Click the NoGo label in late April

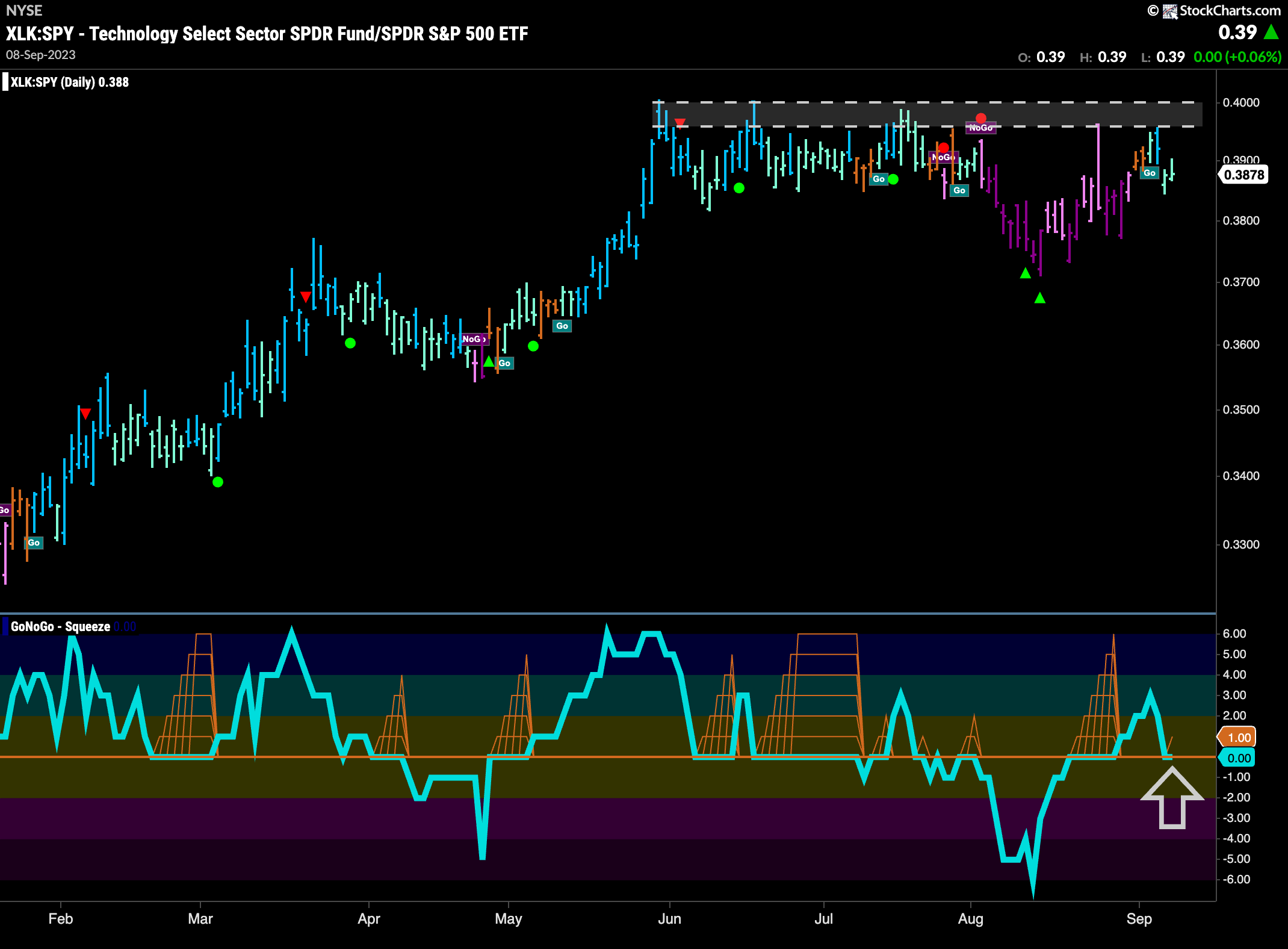click(473, 339)
